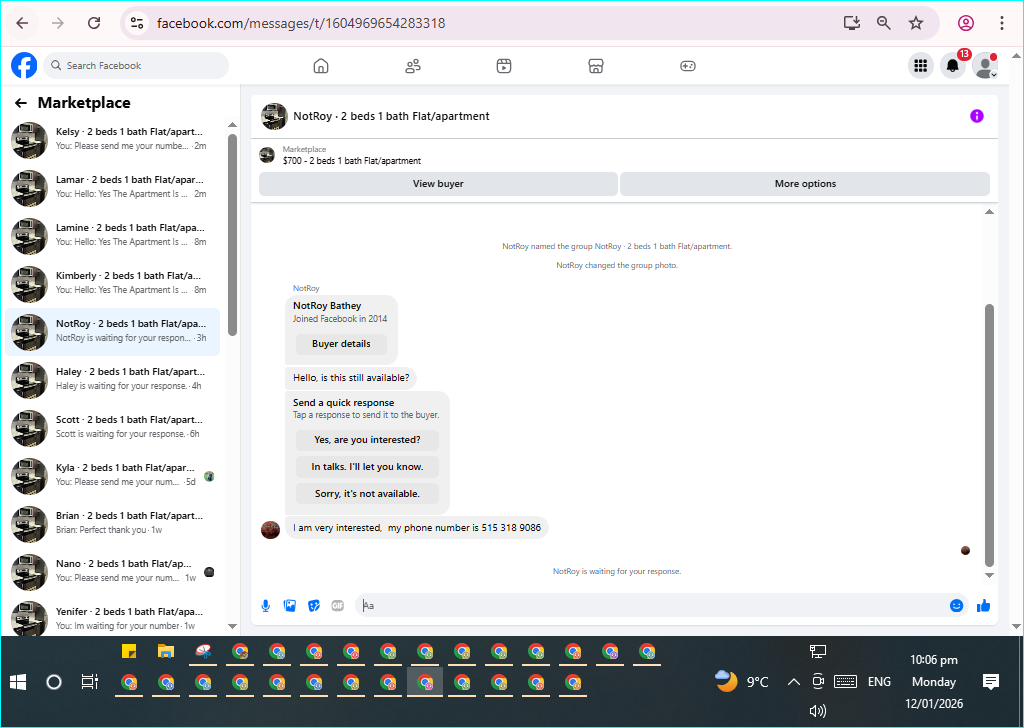Open the Brian conversation
Viewport: 1024px width, 728px height.
click(x=112, y=524)
